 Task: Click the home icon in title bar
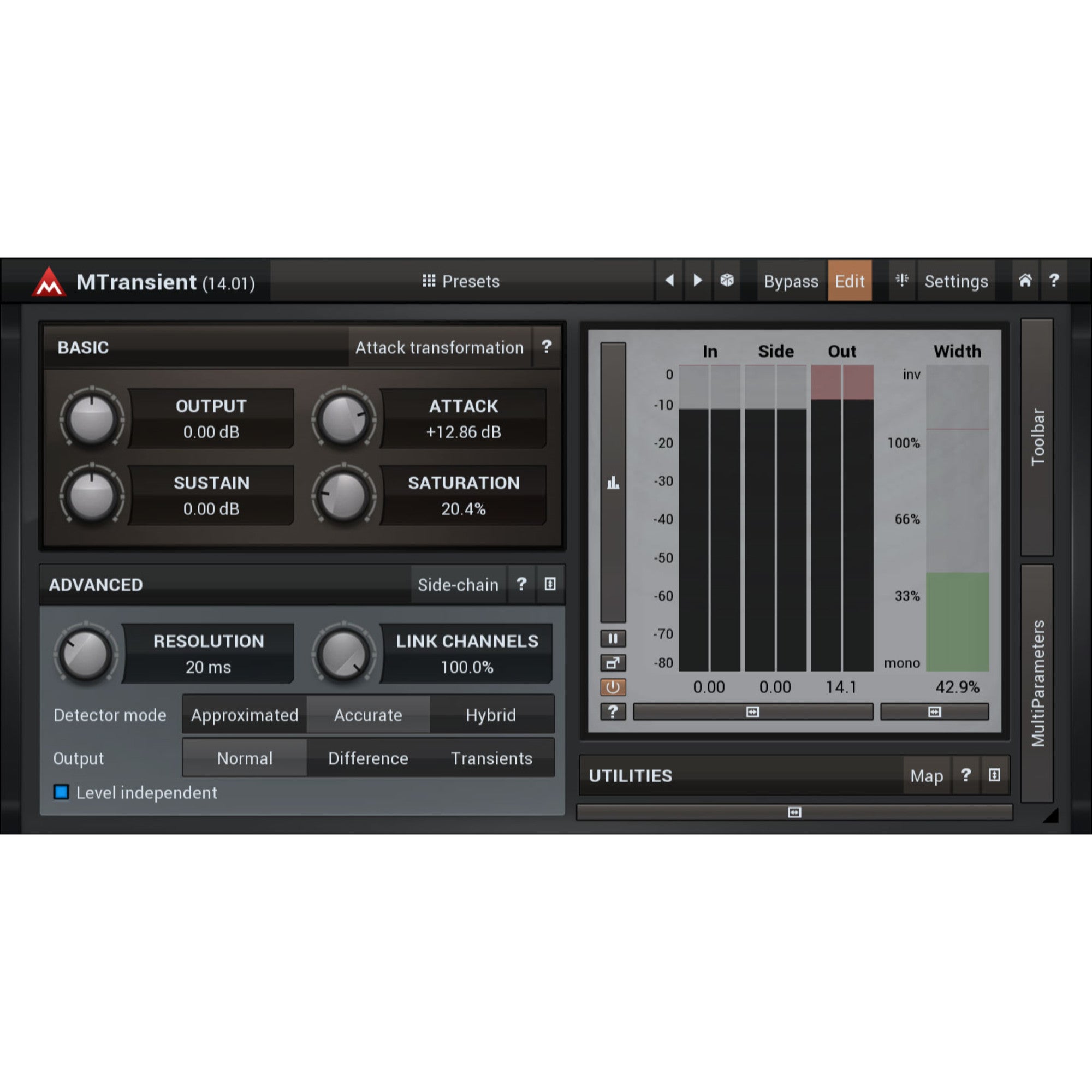pyautogui.click(x=1025, y=280)
